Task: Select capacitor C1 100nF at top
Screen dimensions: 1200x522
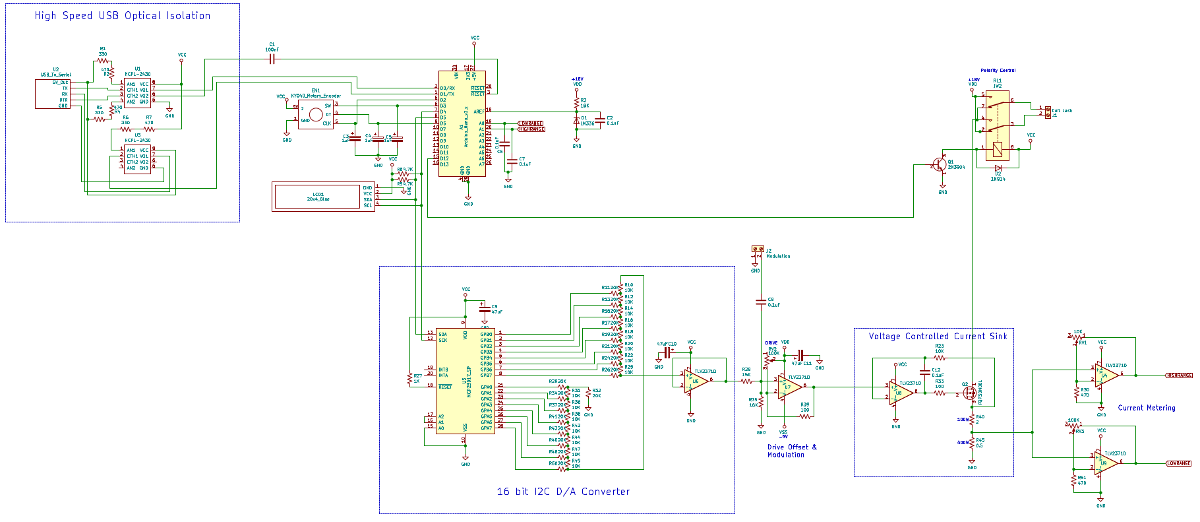Action: pos(273,59)
